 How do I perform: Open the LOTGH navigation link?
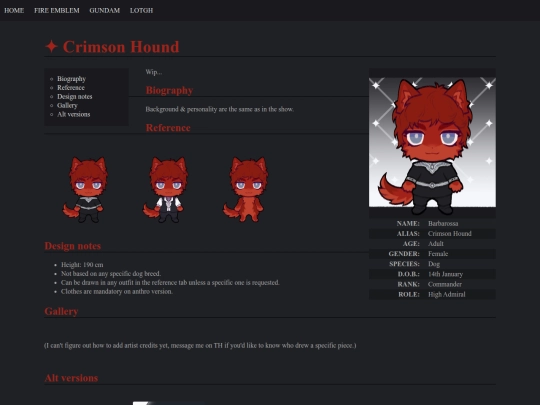coord(142,10)
